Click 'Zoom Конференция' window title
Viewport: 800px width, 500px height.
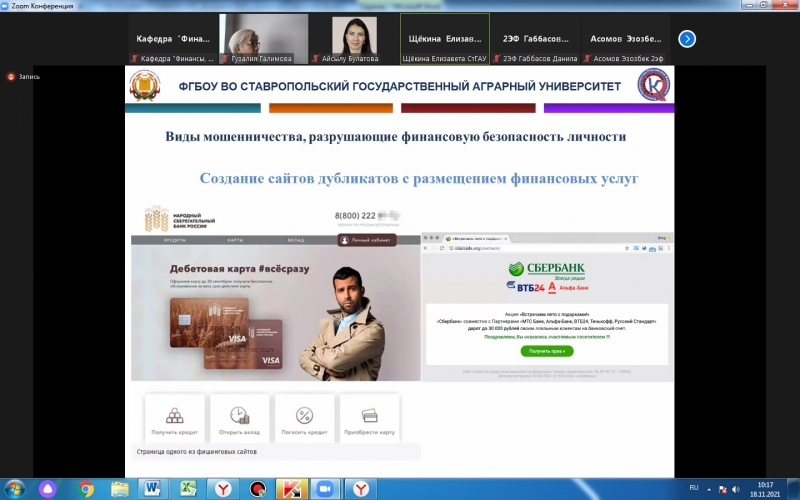[42, 6]
